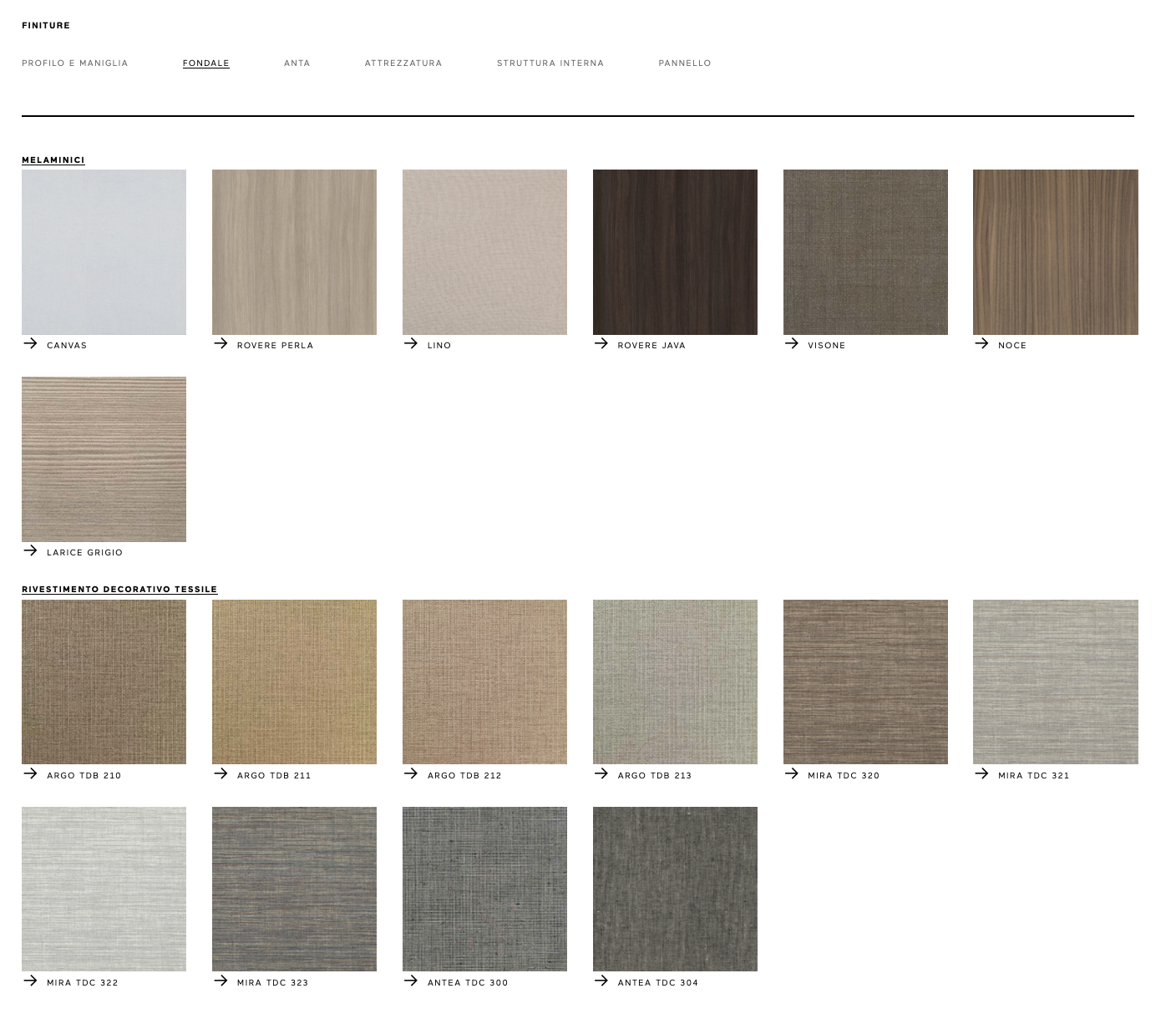This screenshot has width=1176, height=1024.
Task: Click the arrow icon next to Noce
Action: coord(981,343)
